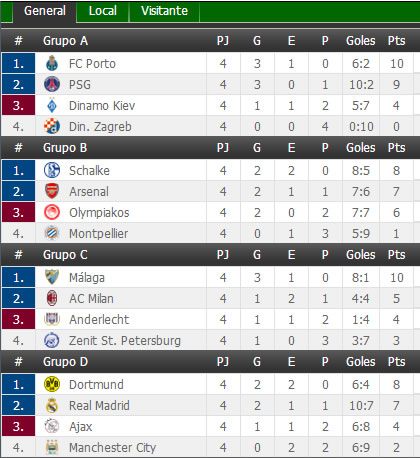
Task: Click the Real Madrid crest
Action: coord(52,405)
